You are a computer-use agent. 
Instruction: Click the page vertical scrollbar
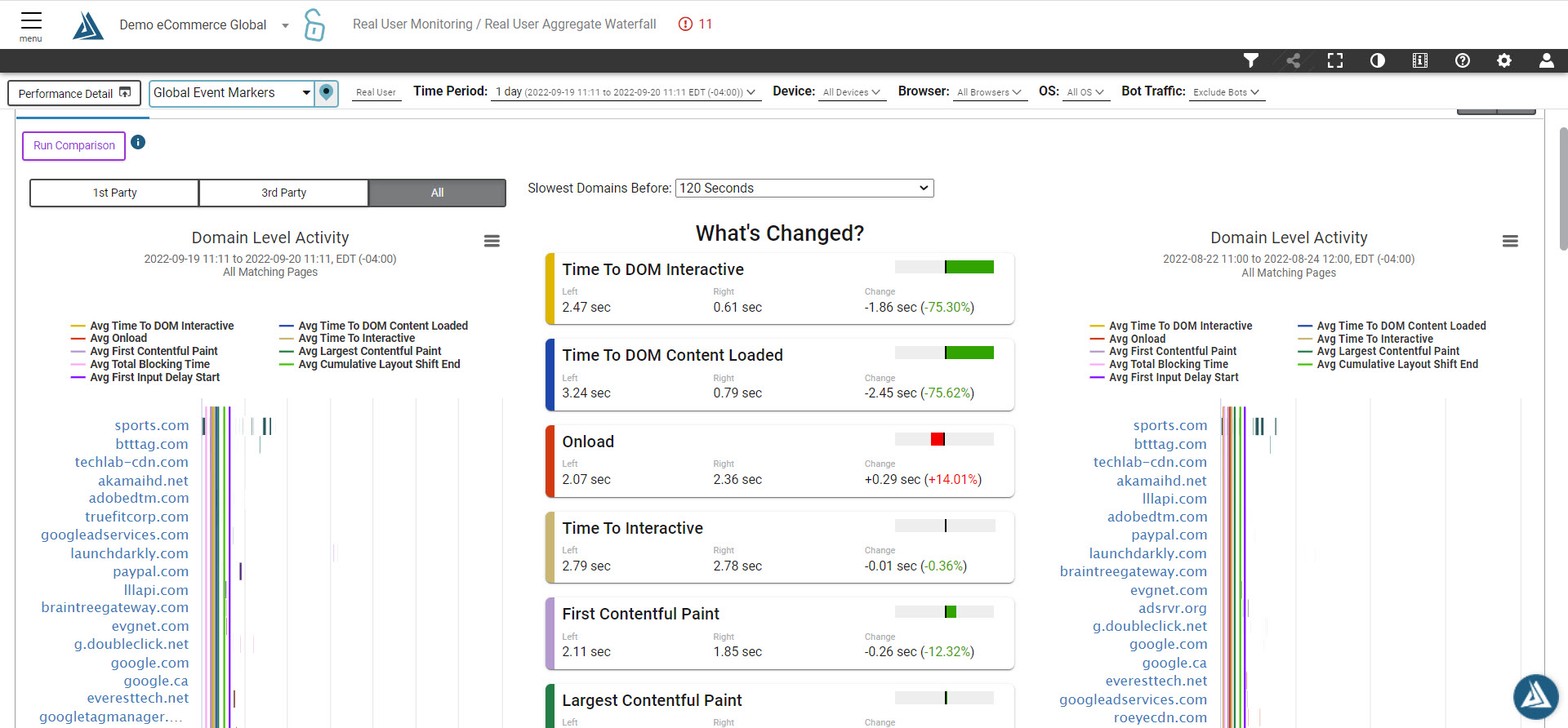click(1563, 188)
